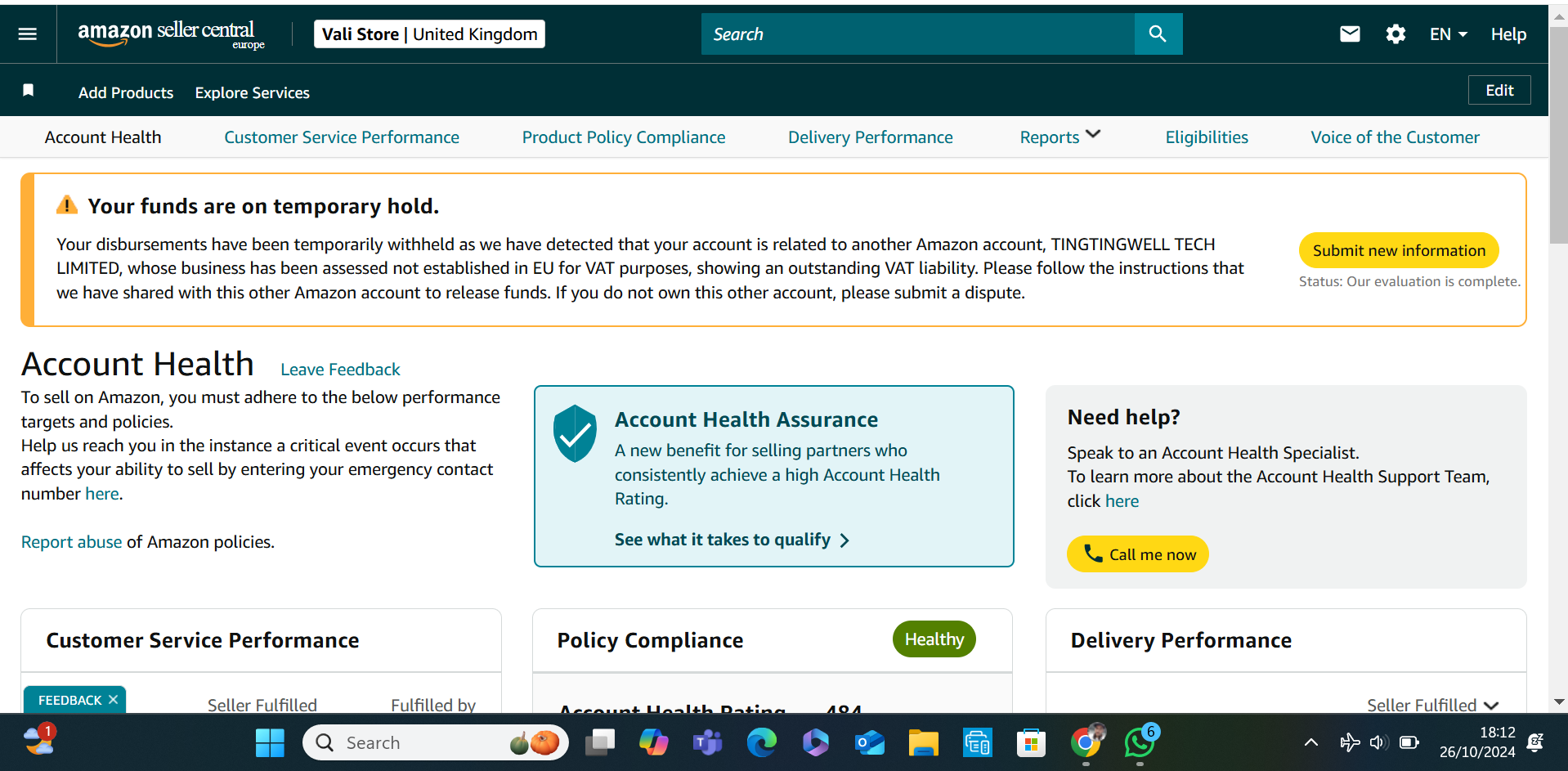Click 'Status: Our evaluation is complete.' text
Screen dimensions: 1568x771
pyautogui.click(x=1409, y=280)
